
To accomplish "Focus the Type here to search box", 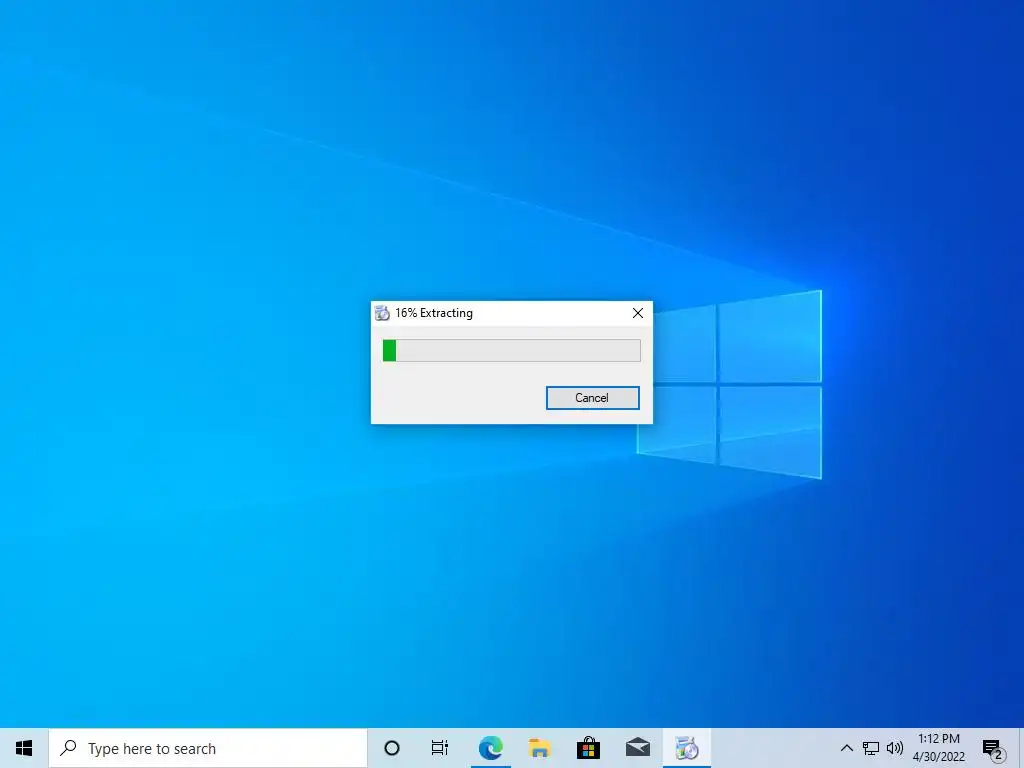I will point(208,748).
